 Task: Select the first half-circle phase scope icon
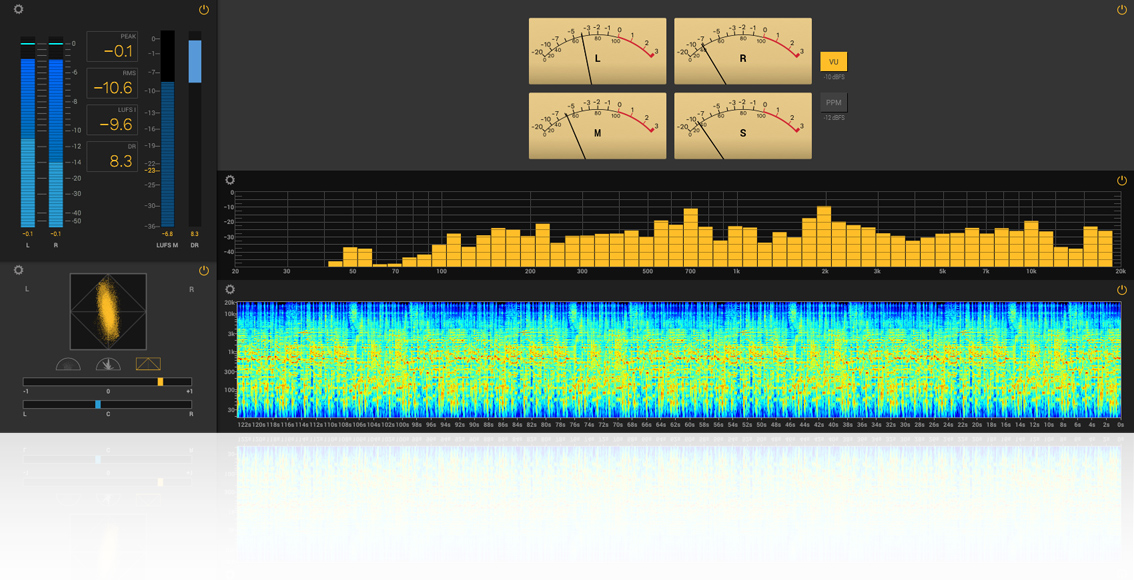coord(68,364)
